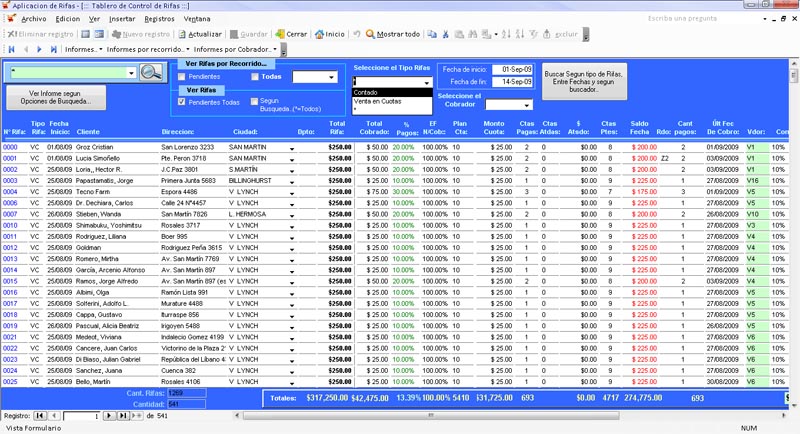Image resolution: width=800 pixels, height=434 pixels.
Task: Click the application icon left of Archivo
Action: click(11, 19)
